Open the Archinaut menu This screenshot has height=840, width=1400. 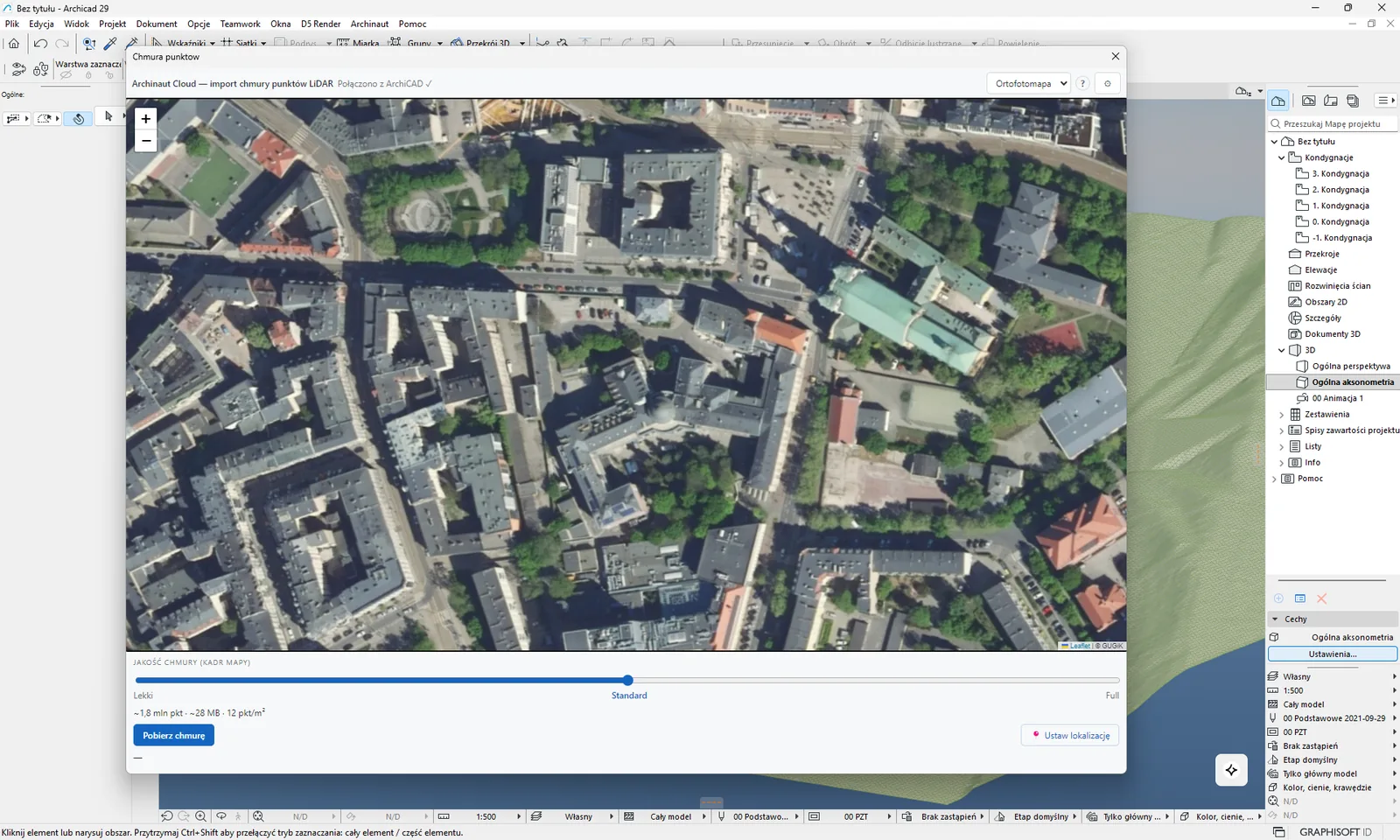click(369, 24)
